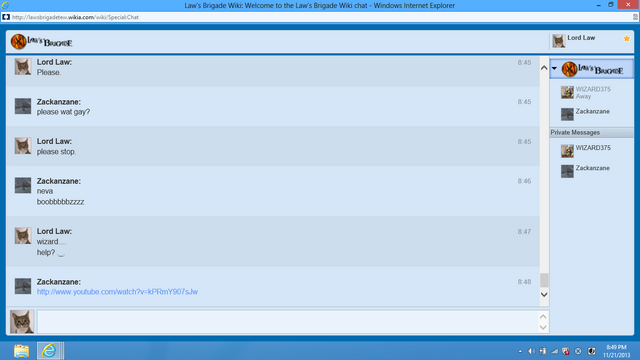Click the Zackanzane name above 'please wat gay?'
The height and width of the screenshot is (360, 640).
[x=59, y=102]
